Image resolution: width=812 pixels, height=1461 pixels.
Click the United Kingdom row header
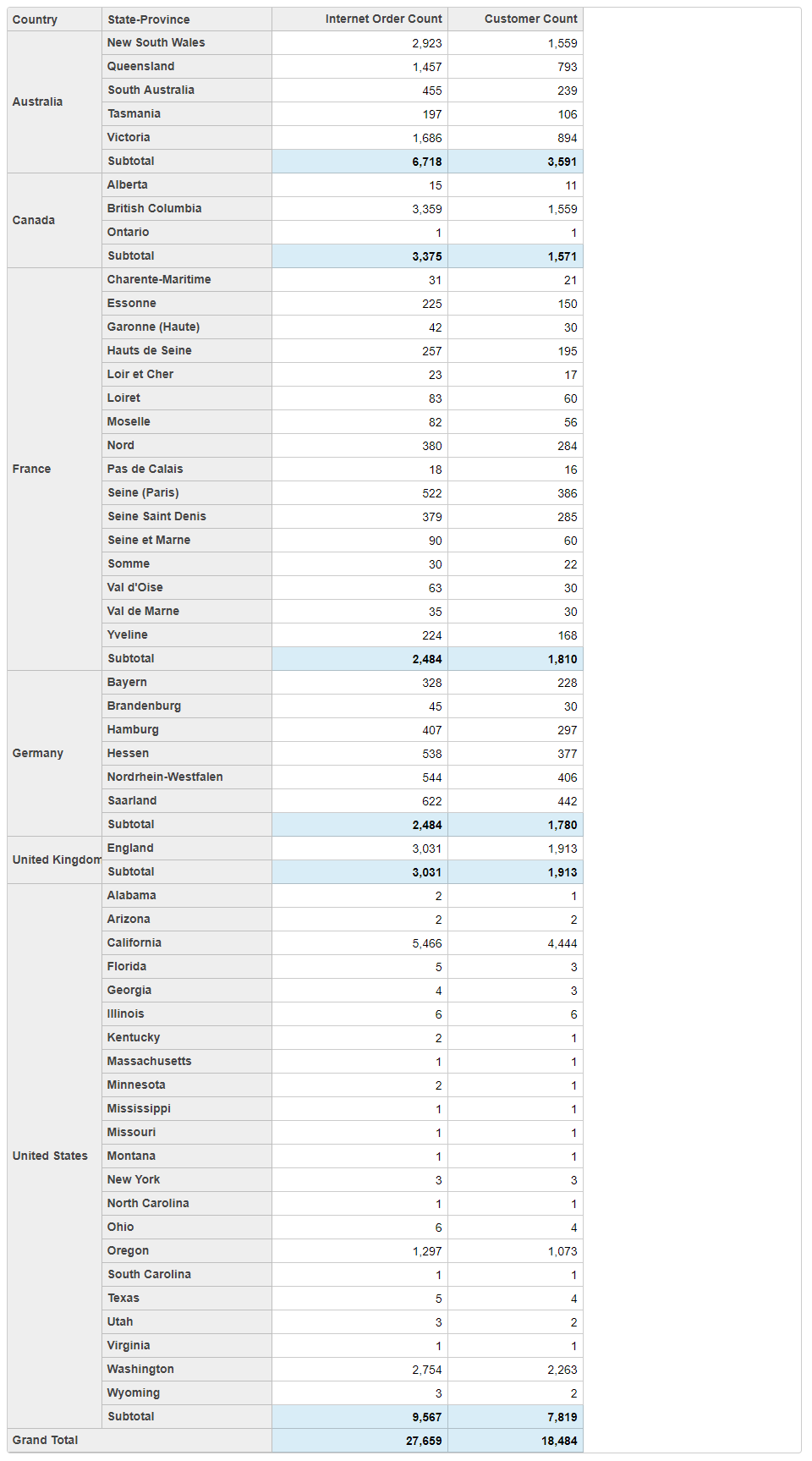tap(56, 860)
